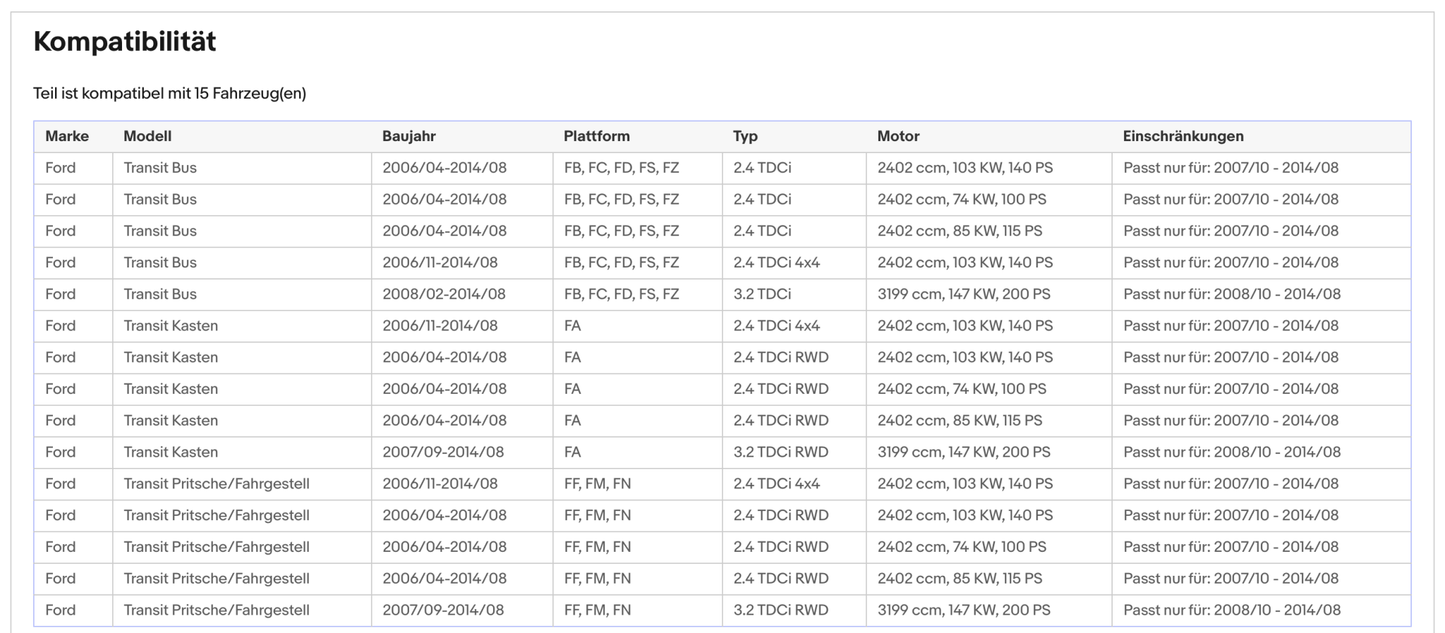Screen dimensions: 1445x633
Task: Select the 3.2 TDCi RWD cell for Transit Kasten
Action: click(781, 452)
